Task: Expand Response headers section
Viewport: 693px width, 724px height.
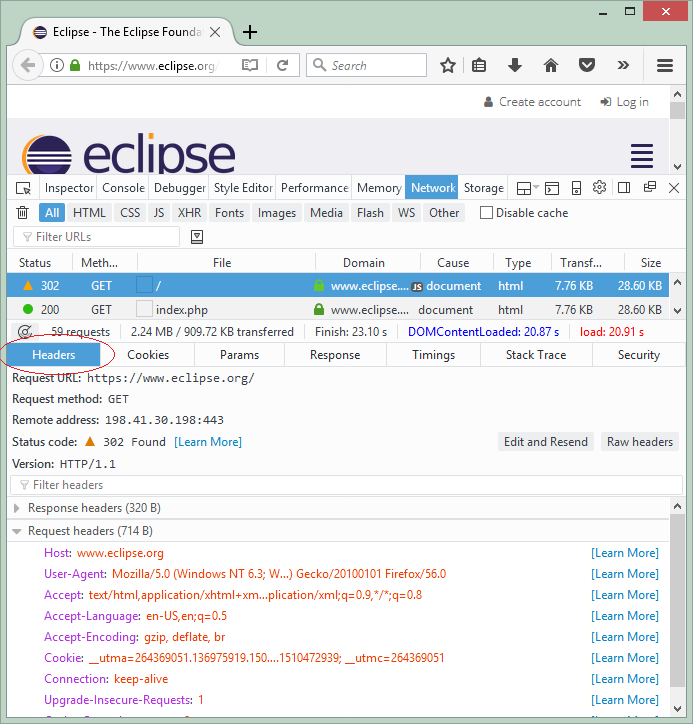Action: coord(17,508)
